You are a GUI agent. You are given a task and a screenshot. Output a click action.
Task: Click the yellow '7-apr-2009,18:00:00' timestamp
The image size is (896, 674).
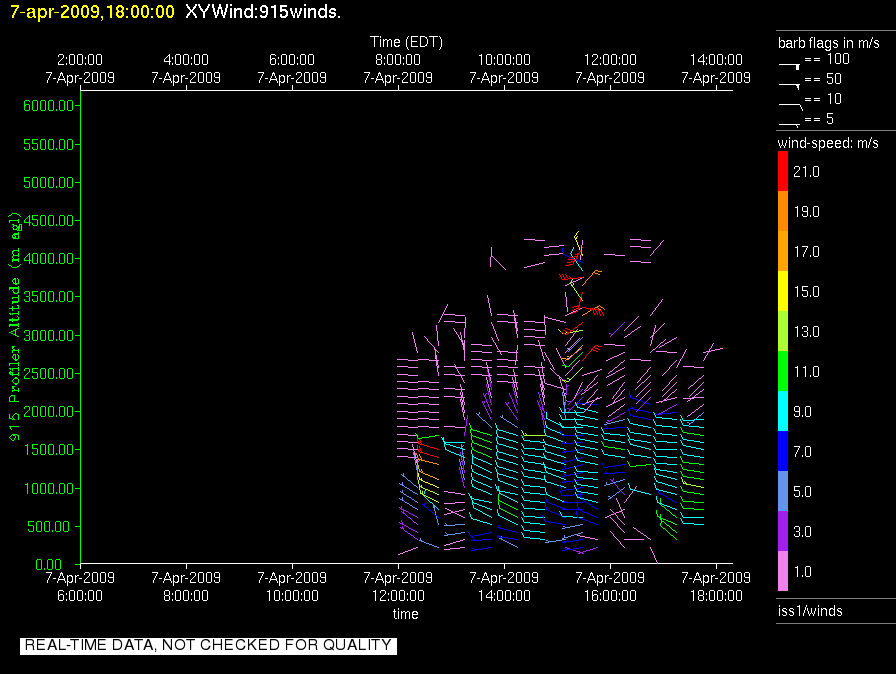click(92, 11)
